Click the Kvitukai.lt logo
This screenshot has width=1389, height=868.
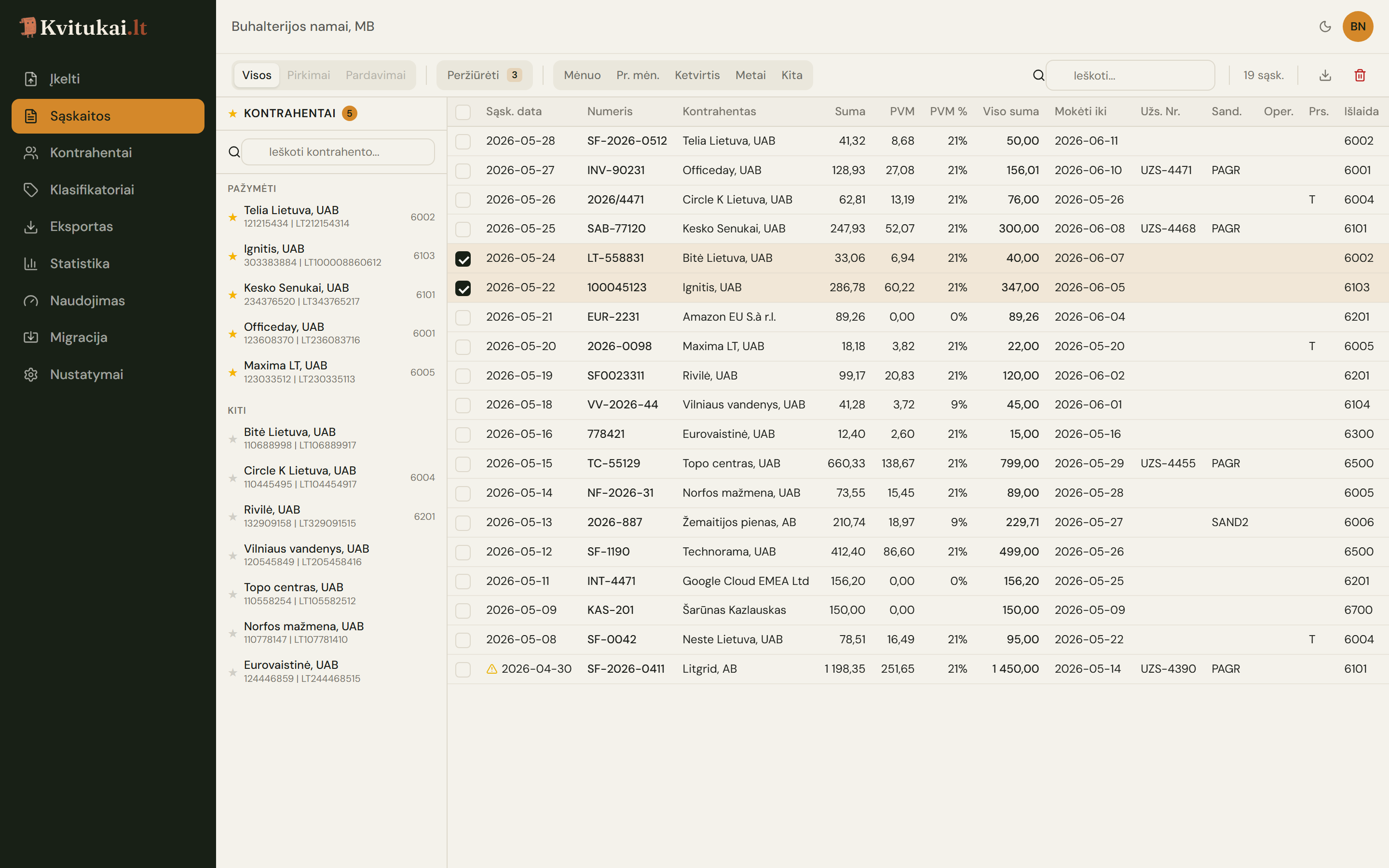click(84, 27)
